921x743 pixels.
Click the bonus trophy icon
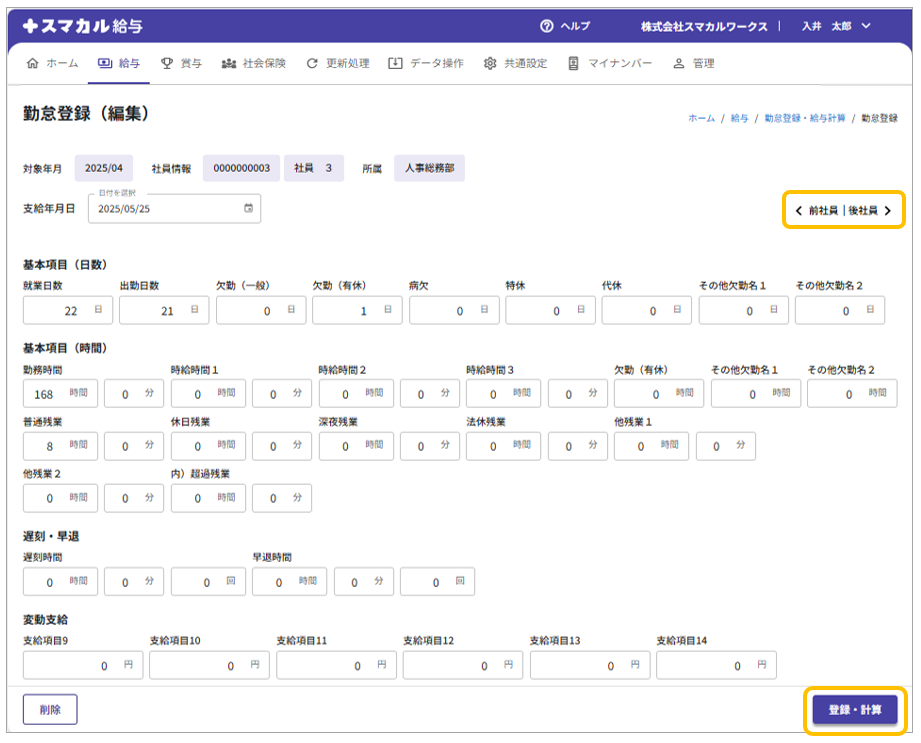pos(167,63)
